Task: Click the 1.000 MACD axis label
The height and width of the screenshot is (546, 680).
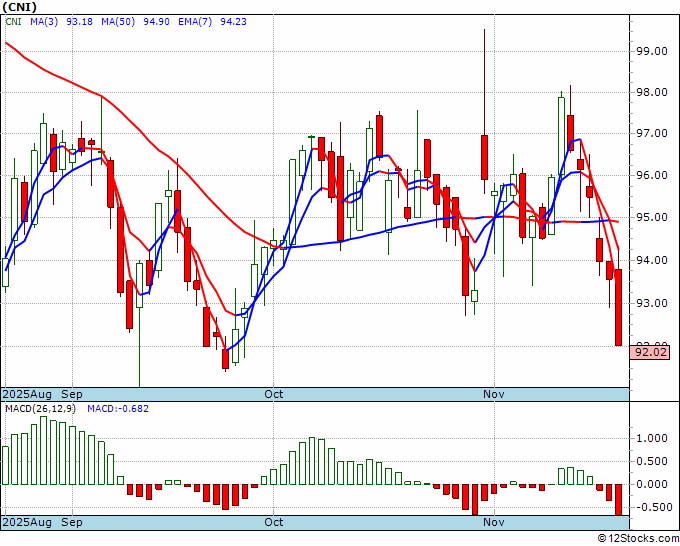Action: coord(654,438)
